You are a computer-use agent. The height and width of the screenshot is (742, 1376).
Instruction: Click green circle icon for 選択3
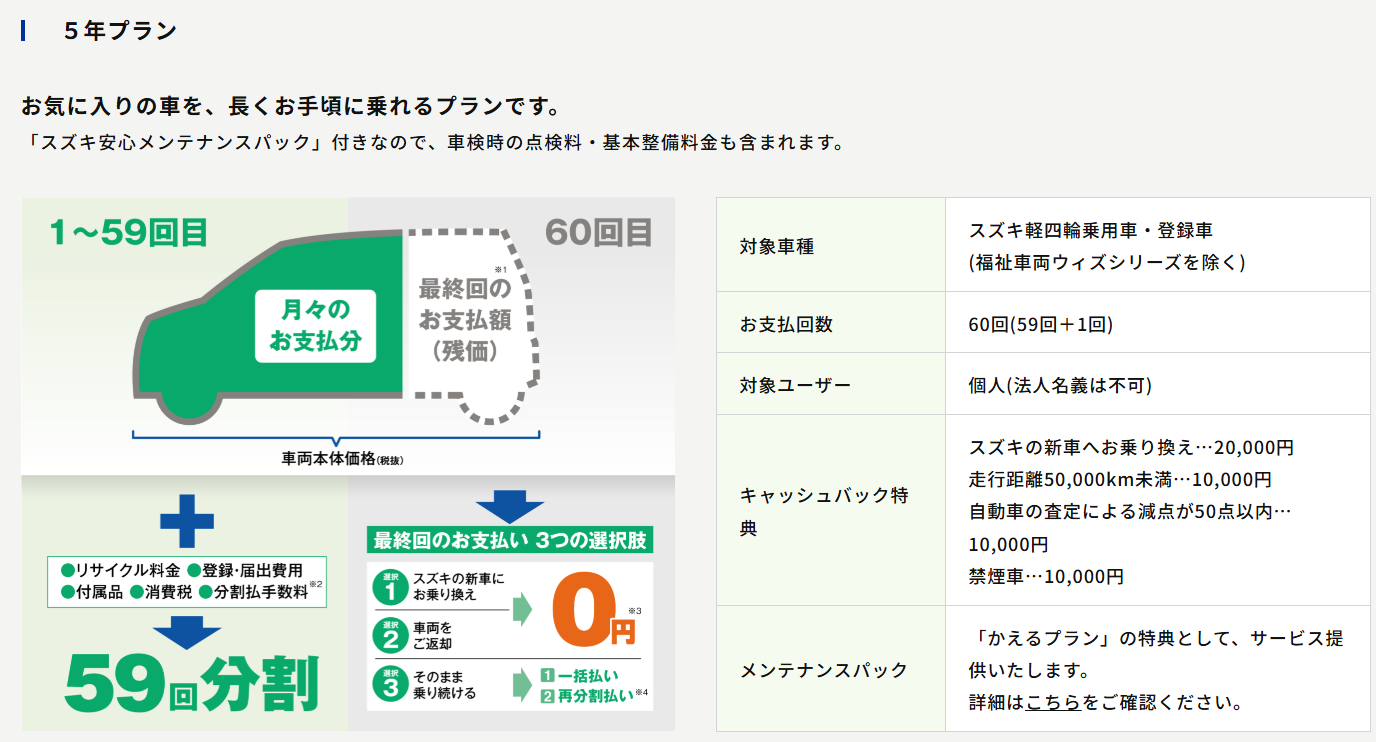(390, 683)
